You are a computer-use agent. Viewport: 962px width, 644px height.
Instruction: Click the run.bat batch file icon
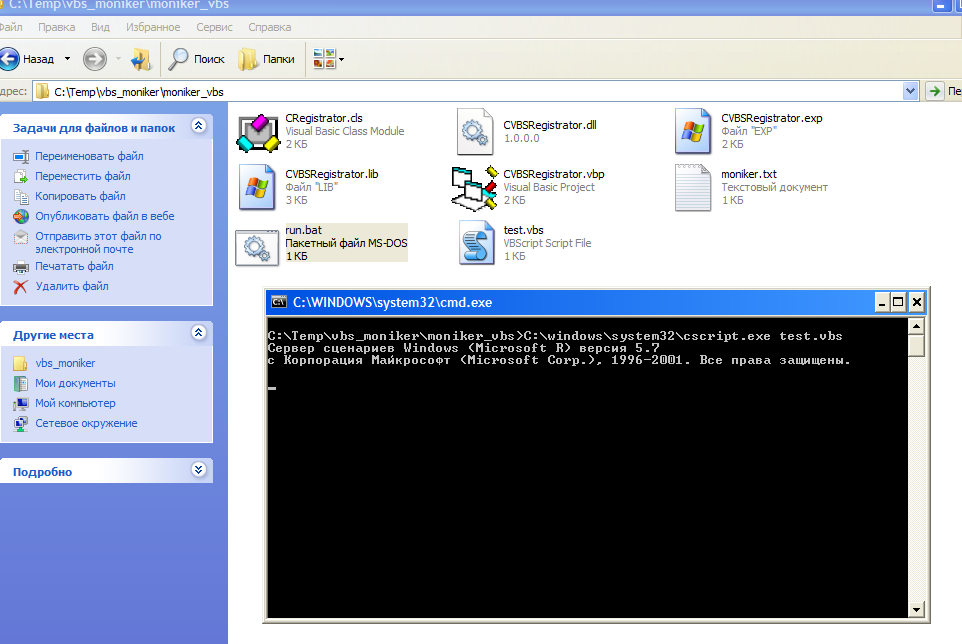click(257, 245)
